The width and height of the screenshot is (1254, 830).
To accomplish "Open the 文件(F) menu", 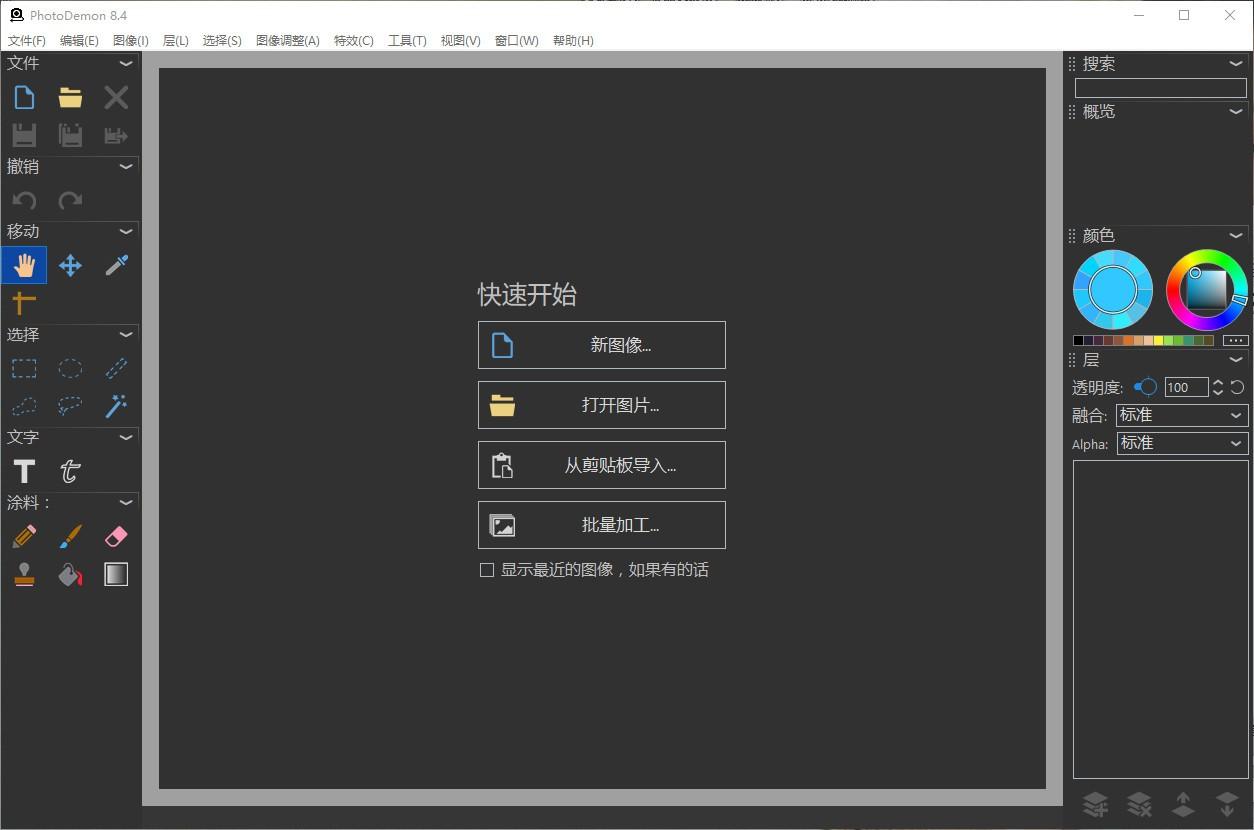I will (27, 41).
